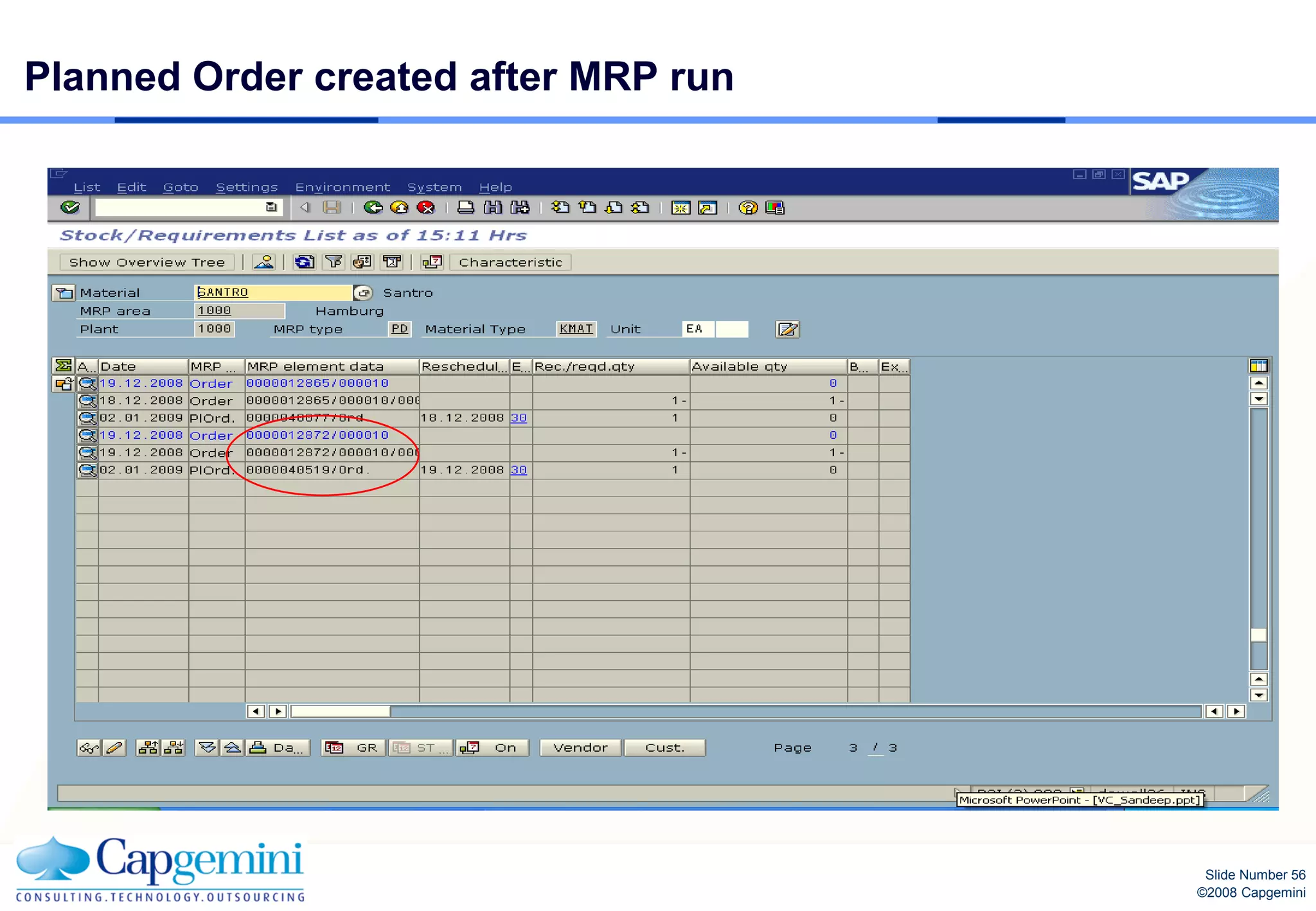Screen dimensions: 1316x911
Task: Click the table select-all sigma icon
Action: (x=63, y=366)
